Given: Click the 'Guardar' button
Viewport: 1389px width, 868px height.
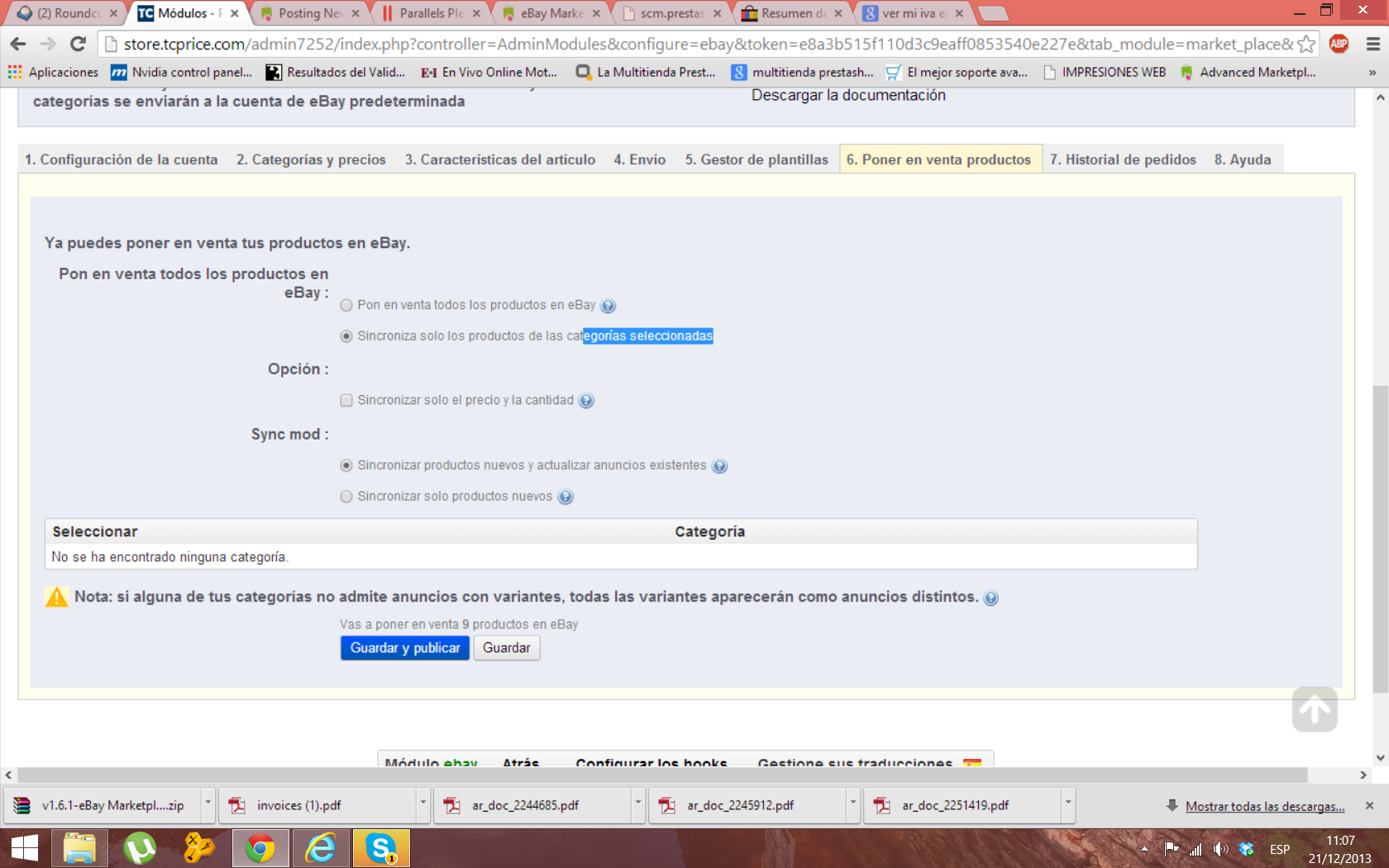Looking at the screenshot, I should [x=507, y=648].
